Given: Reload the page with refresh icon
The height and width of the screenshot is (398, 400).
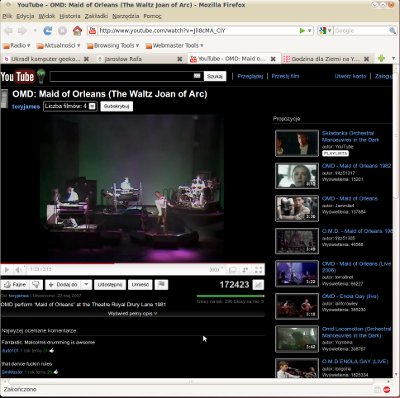Looking at the screenshot, I should coord(48,31).
